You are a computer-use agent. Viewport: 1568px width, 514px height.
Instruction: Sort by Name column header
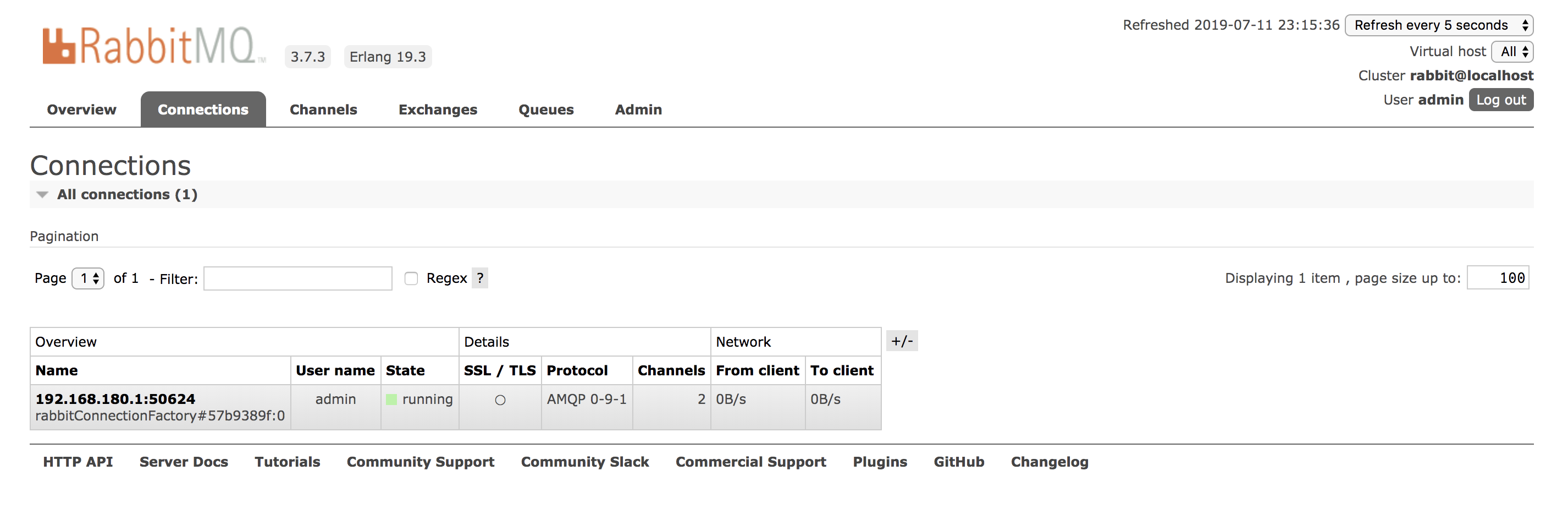point(57,370)
